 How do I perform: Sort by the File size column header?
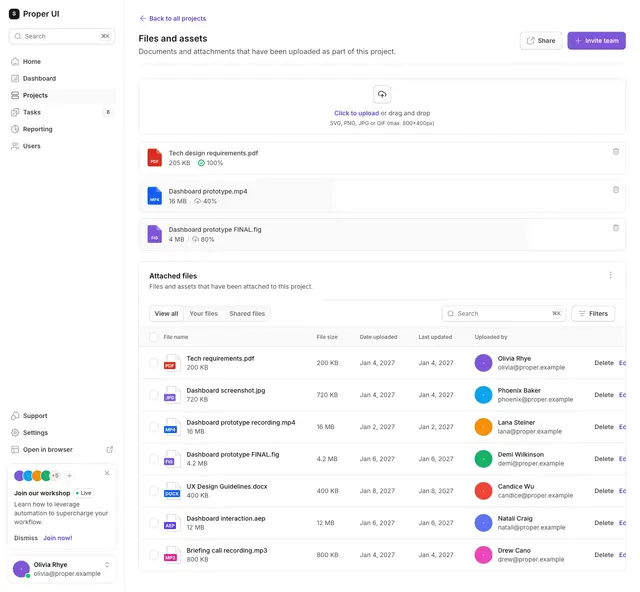327,337
